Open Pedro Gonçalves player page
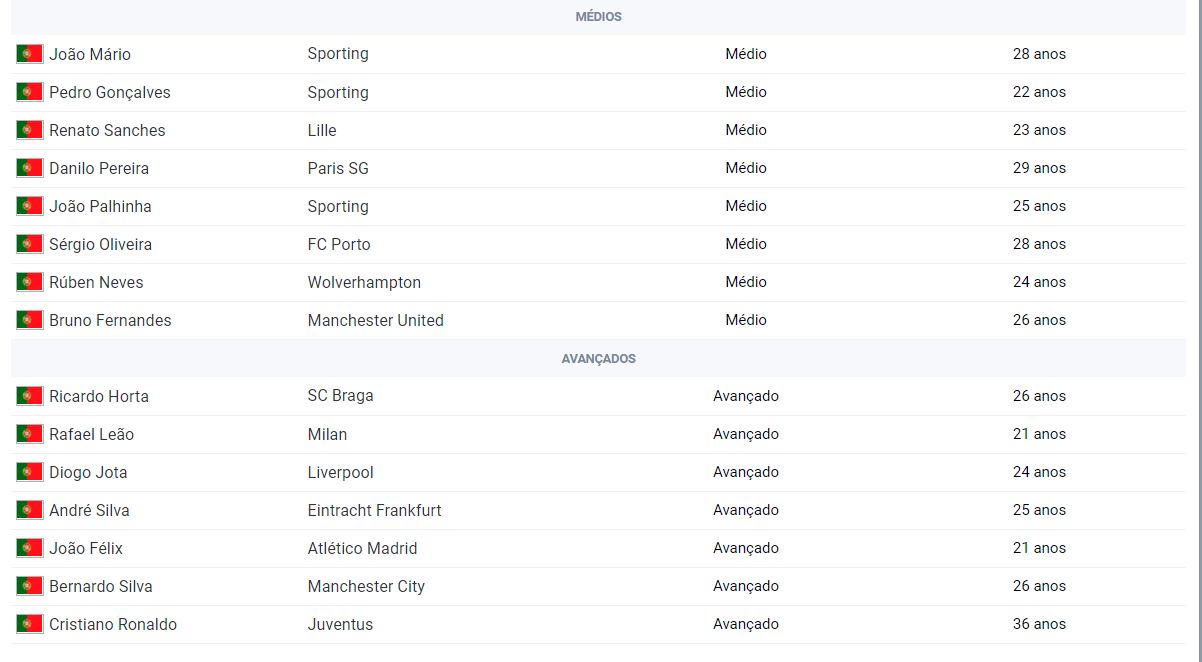This screenshot has height=662, width=1202. [x=110, y=92]
